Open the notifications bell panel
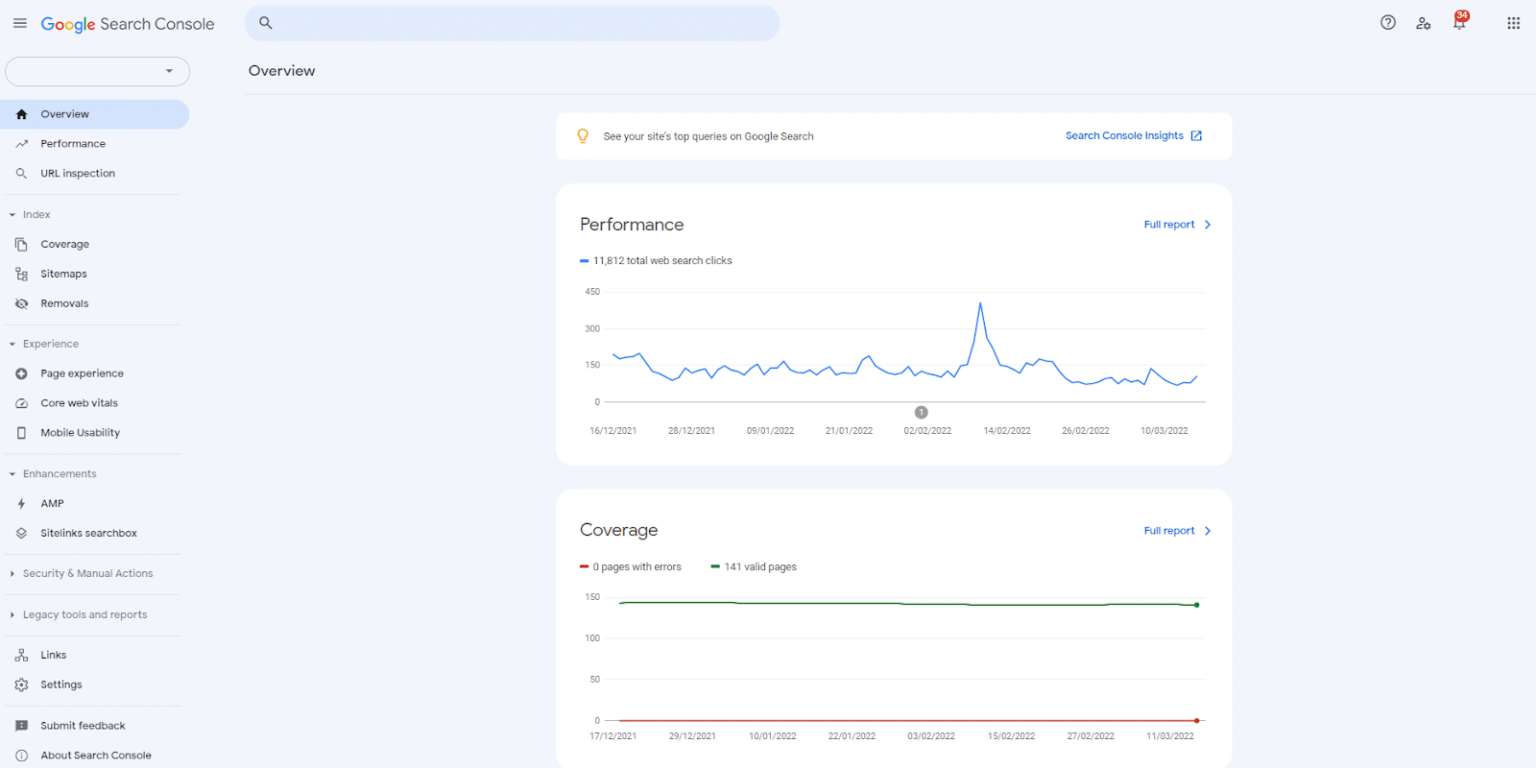Image resolution: width=1536 pixels, height=768 pixels. (1459, 22)
